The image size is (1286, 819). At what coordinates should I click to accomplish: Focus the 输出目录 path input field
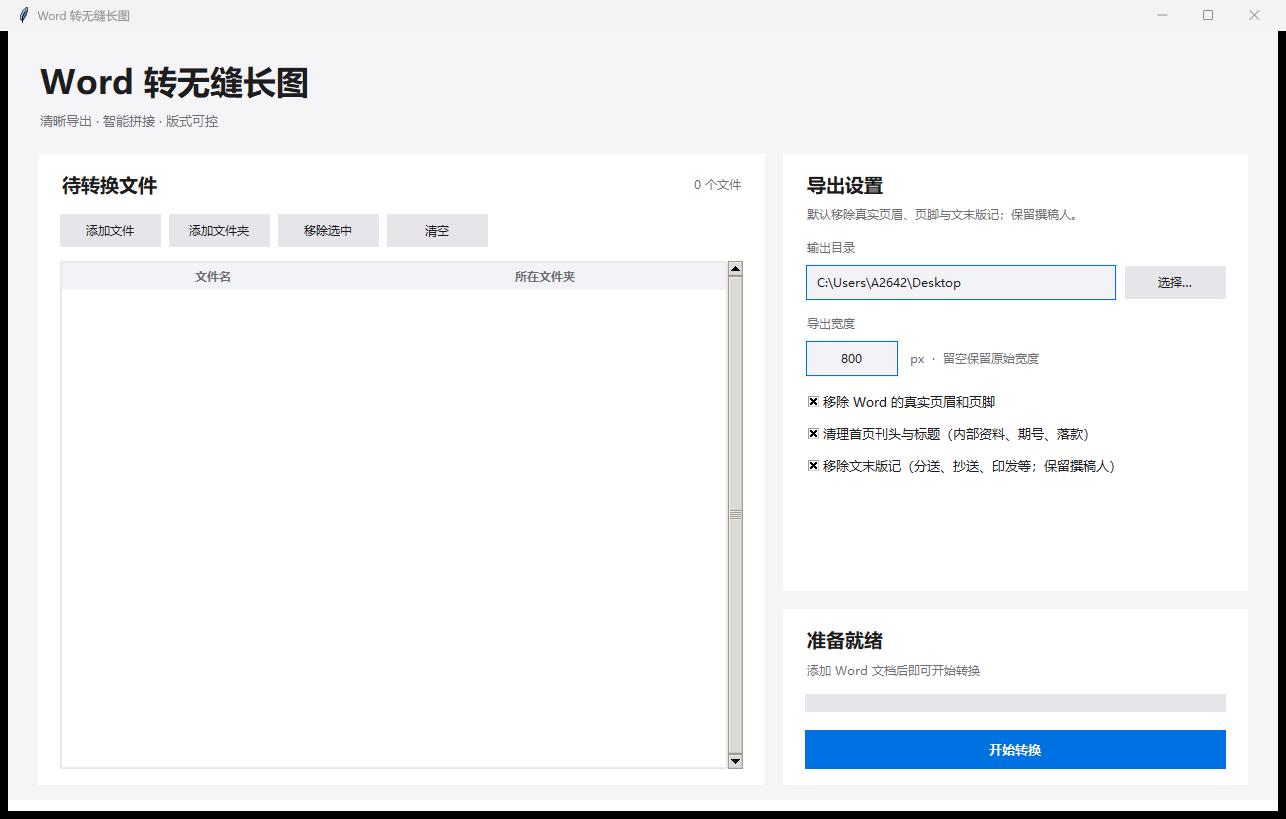tap(961, 282)
